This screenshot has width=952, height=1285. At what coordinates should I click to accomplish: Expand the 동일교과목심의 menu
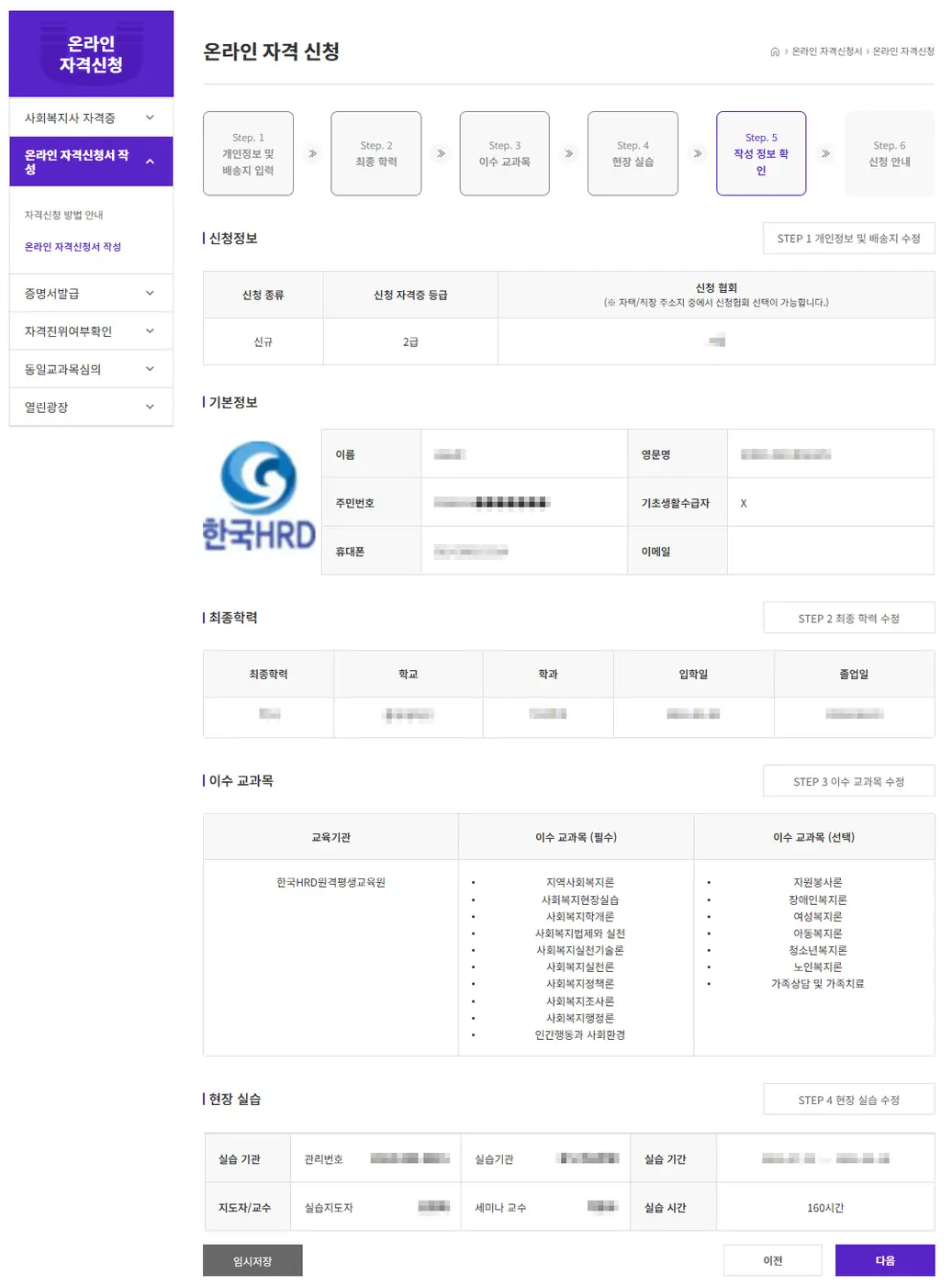[91, 369]
